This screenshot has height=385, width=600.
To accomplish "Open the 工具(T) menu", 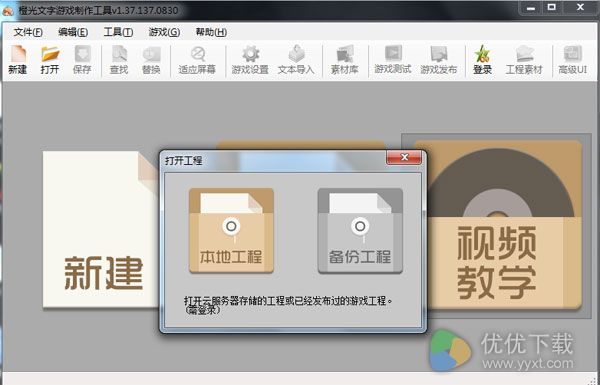I will click(x=118, y=32).
